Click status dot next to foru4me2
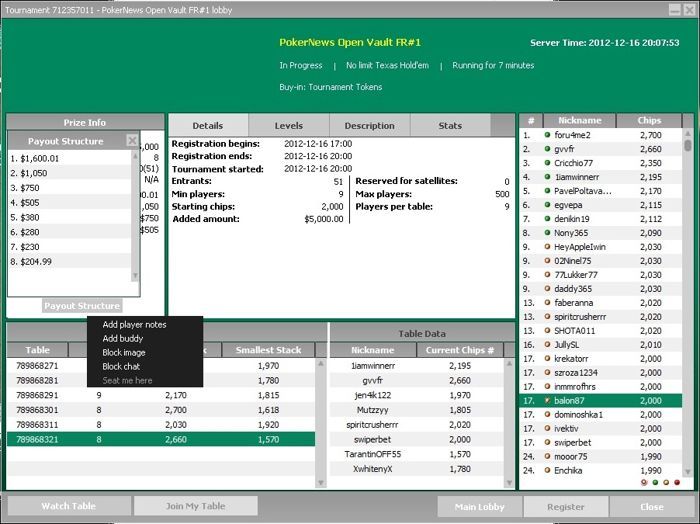 coord(547,135)
